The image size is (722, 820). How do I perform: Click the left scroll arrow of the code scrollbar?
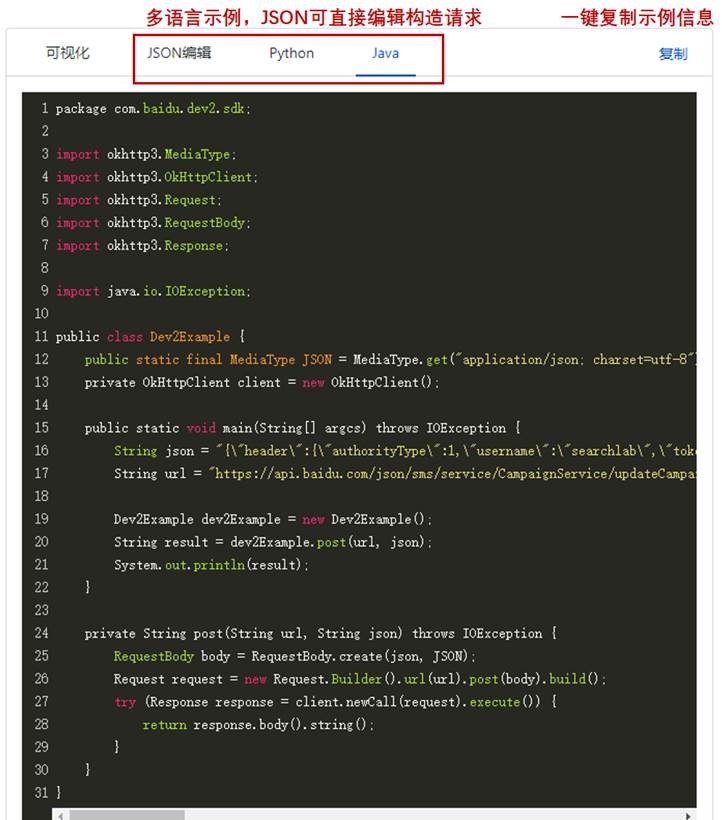coord(61,814)
